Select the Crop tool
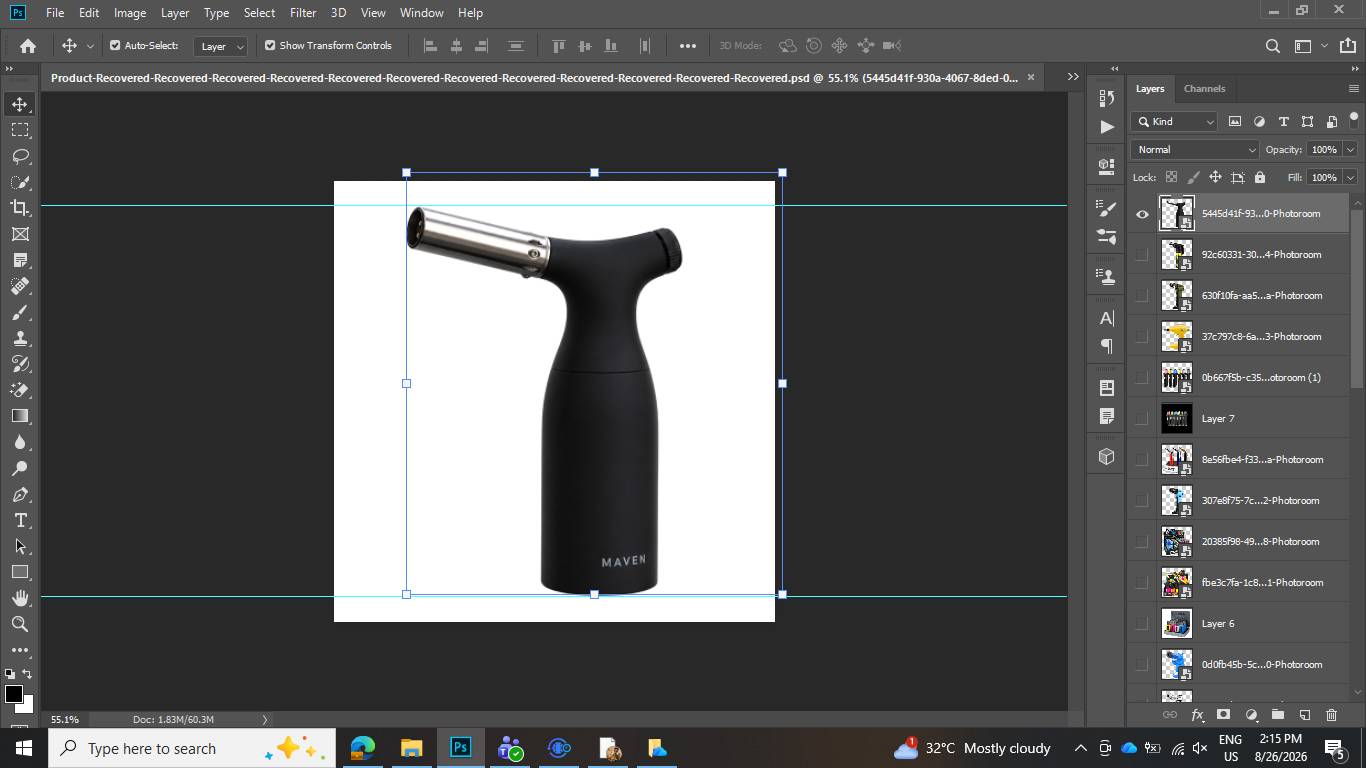The image size is (1366, 768). click(x=20, y=208)
